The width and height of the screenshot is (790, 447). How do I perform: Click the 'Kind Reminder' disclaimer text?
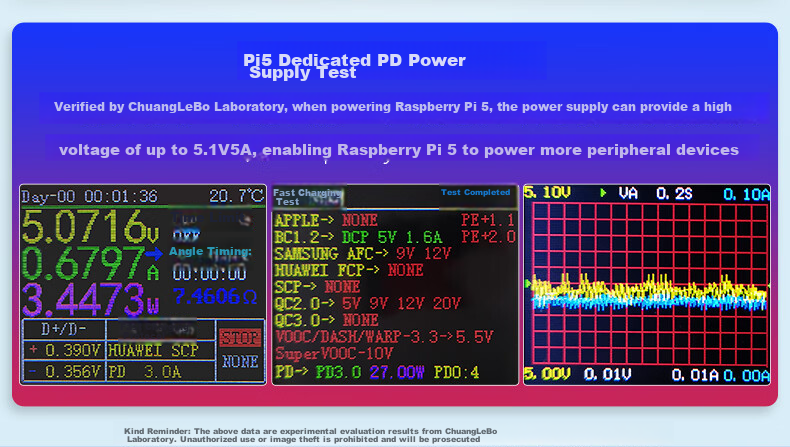click(310, 435)
